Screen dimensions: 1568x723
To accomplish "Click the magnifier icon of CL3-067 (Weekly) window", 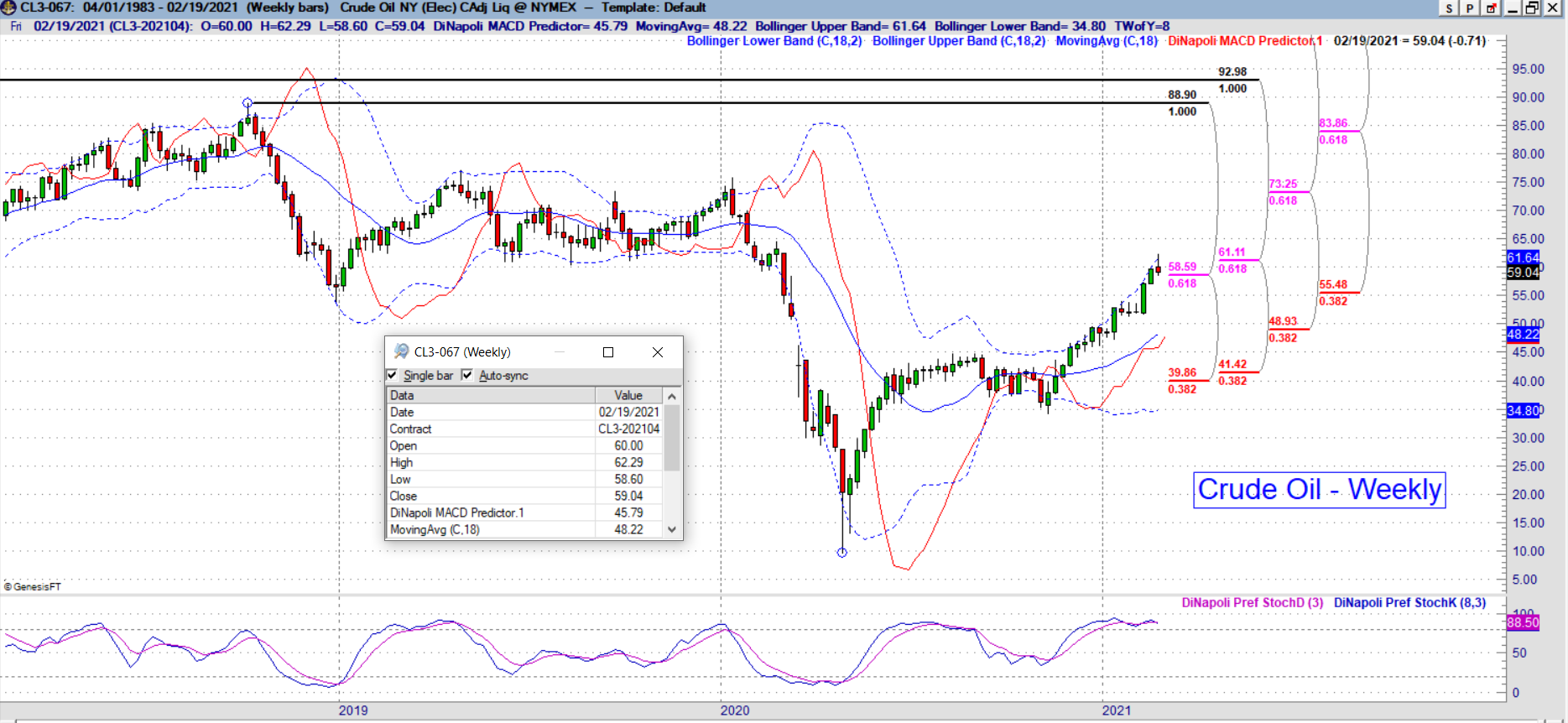I will click(x=402, y=351).
